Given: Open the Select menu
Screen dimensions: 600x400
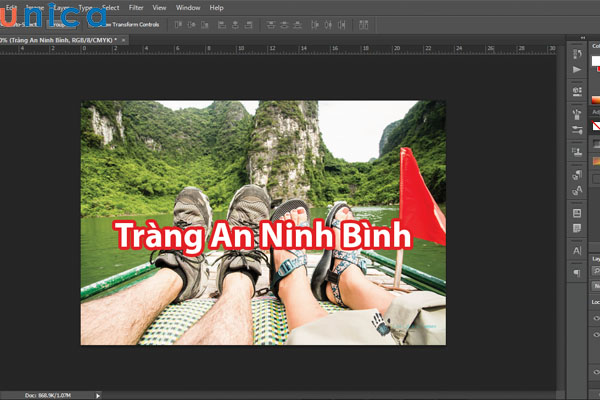Looking at the screenshot, I should 111,8.
